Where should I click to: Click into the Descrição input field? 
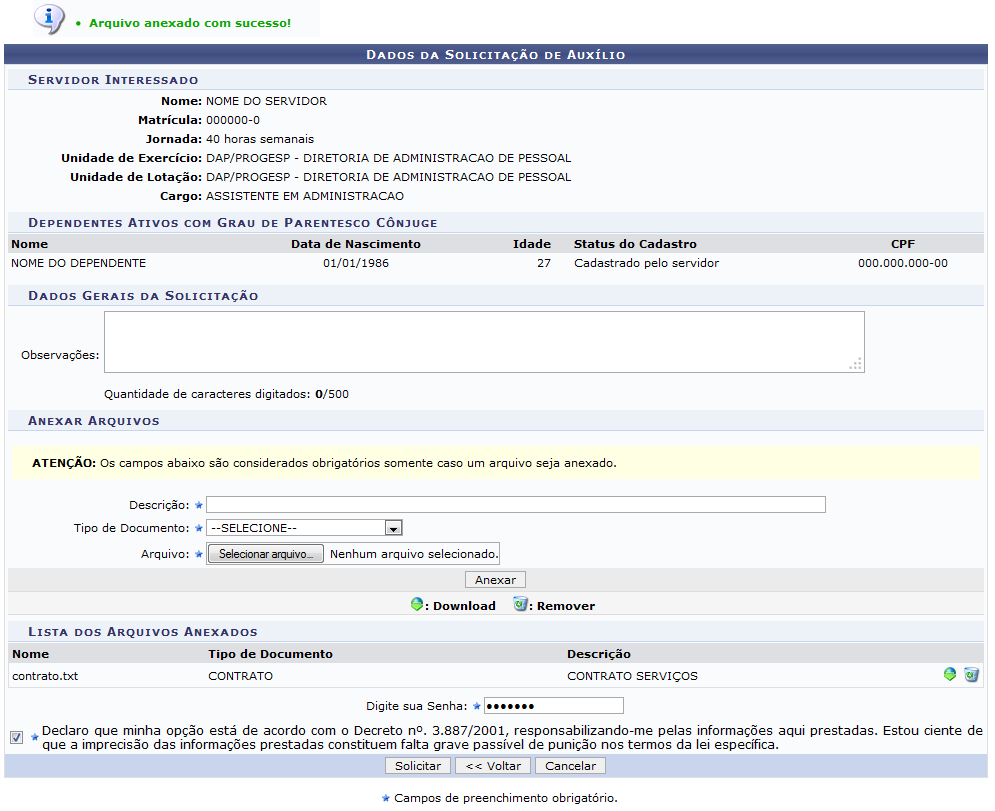(x=516, y=504)
